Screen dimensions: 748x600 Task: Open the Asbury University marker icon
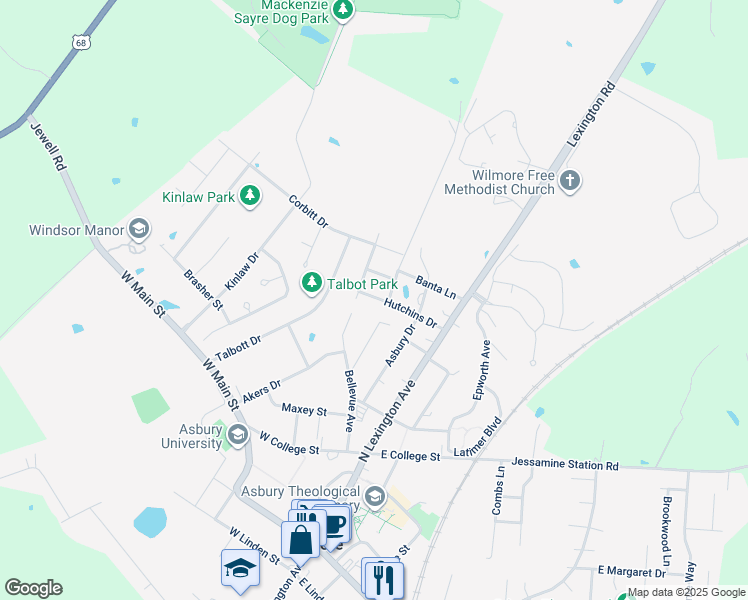[237, 435]
